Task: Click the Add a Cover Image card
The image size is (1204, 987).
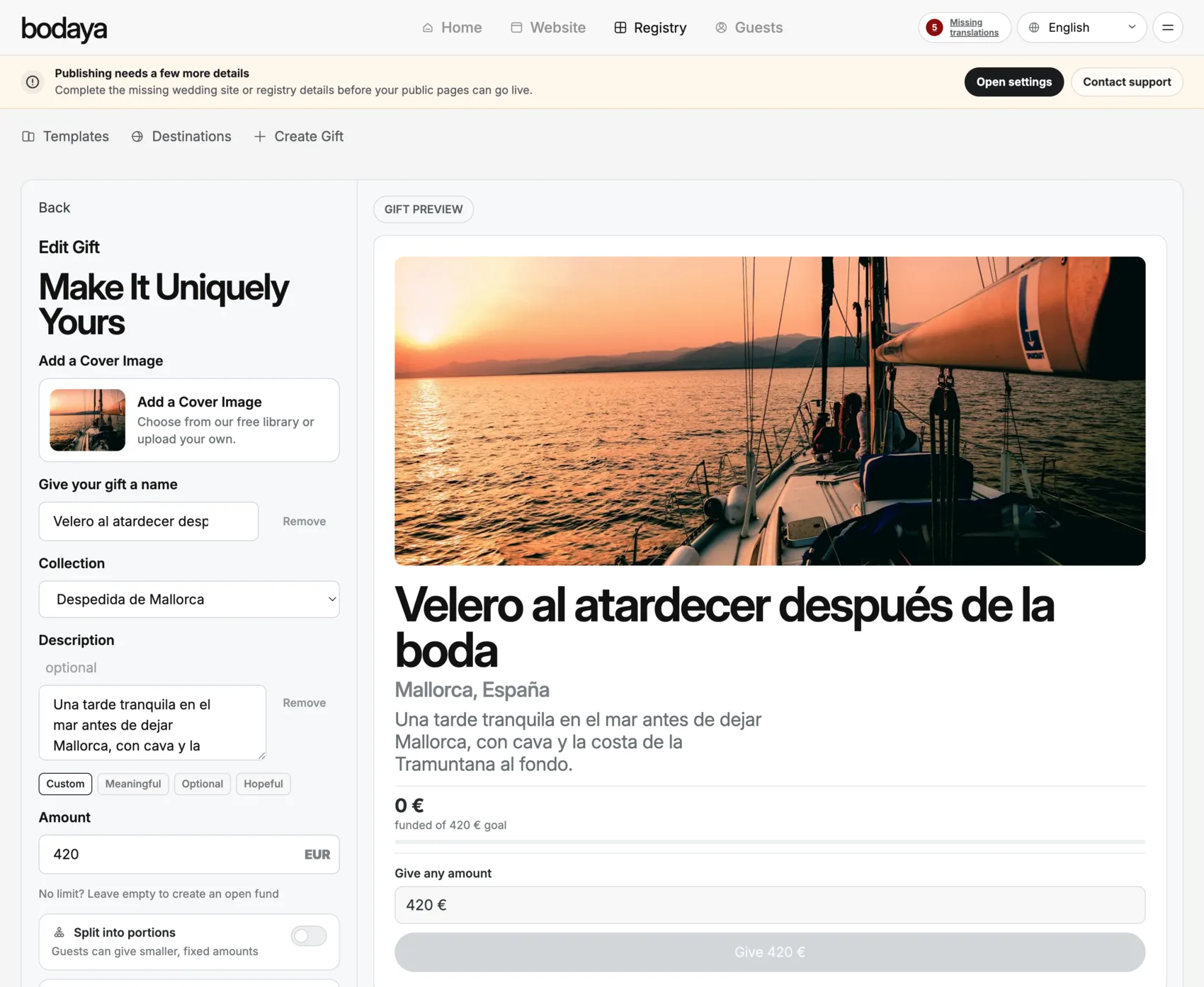Action: click(x=189, y=420)
